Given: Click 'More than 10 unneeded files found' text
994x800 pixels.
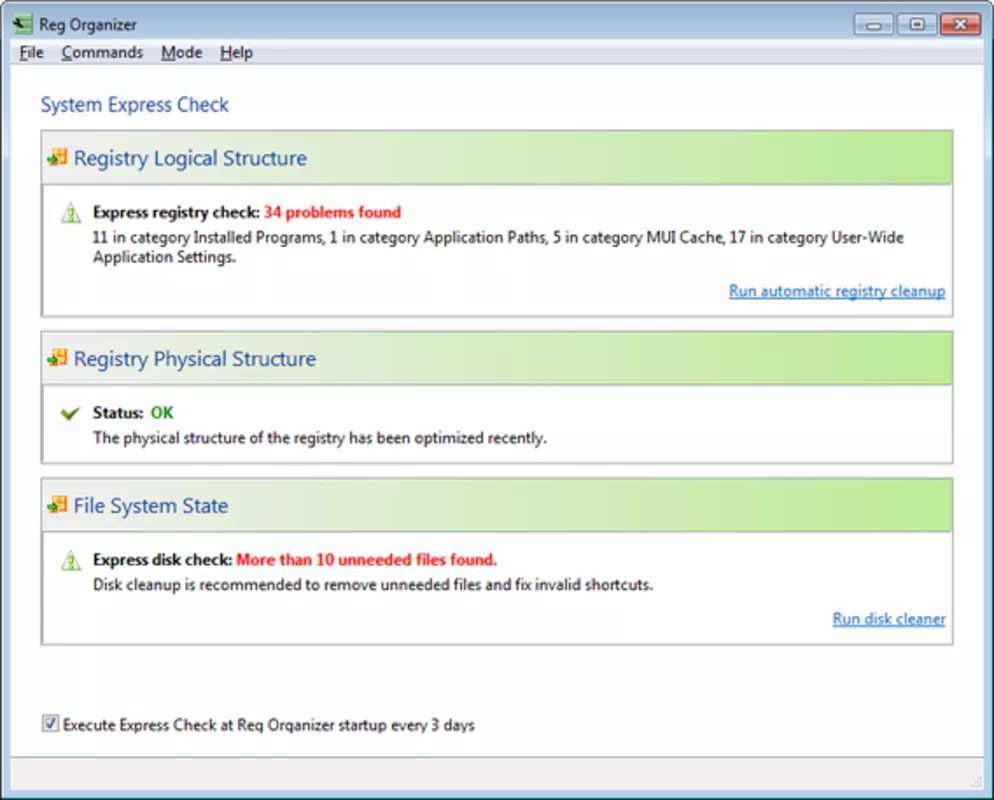Looking at the screenshot, I should (x=366, y=560).
